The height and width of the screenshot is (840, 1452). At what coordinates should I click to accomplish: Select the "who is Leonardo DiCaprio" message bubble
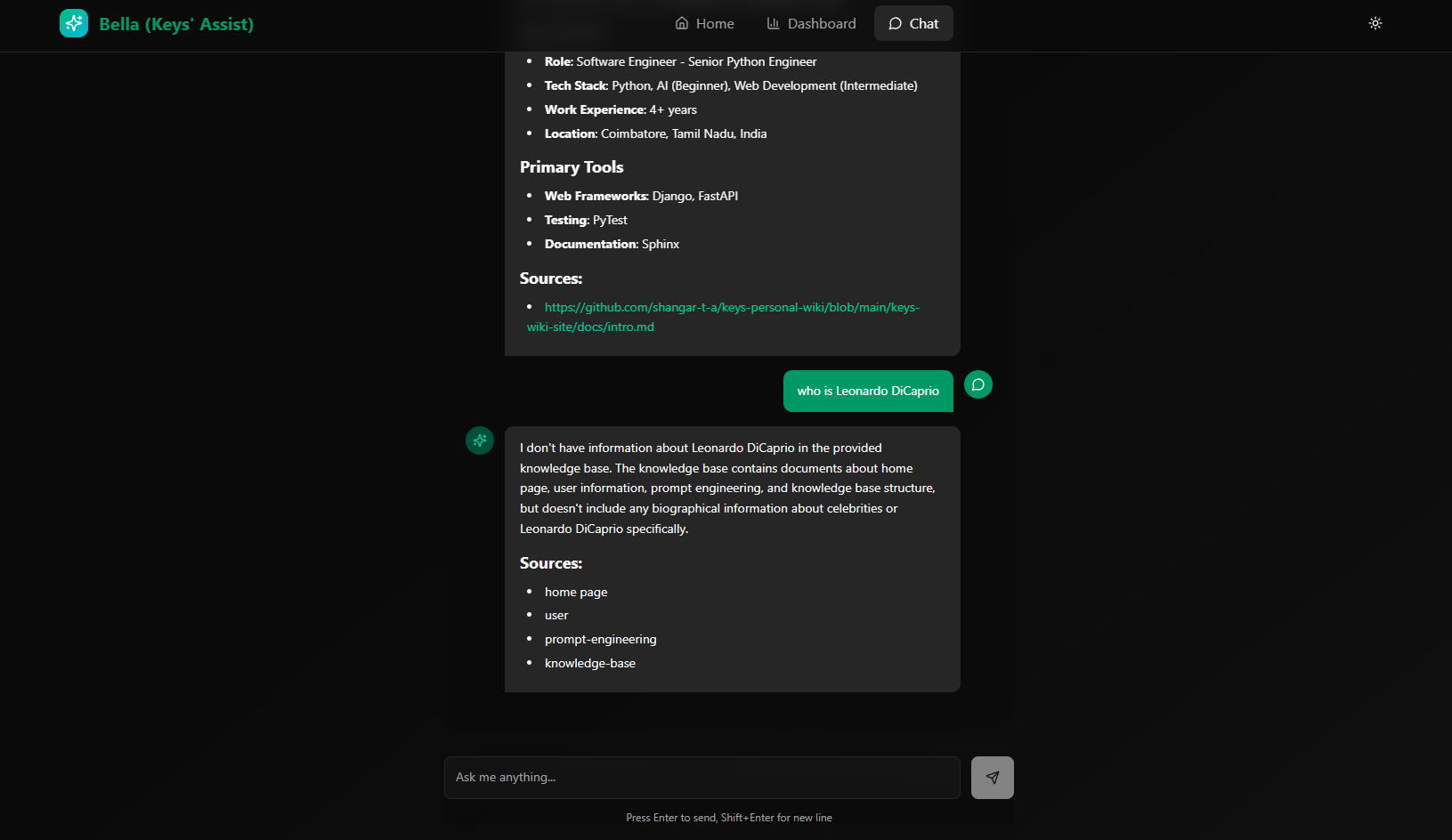(x=867, y=392)
